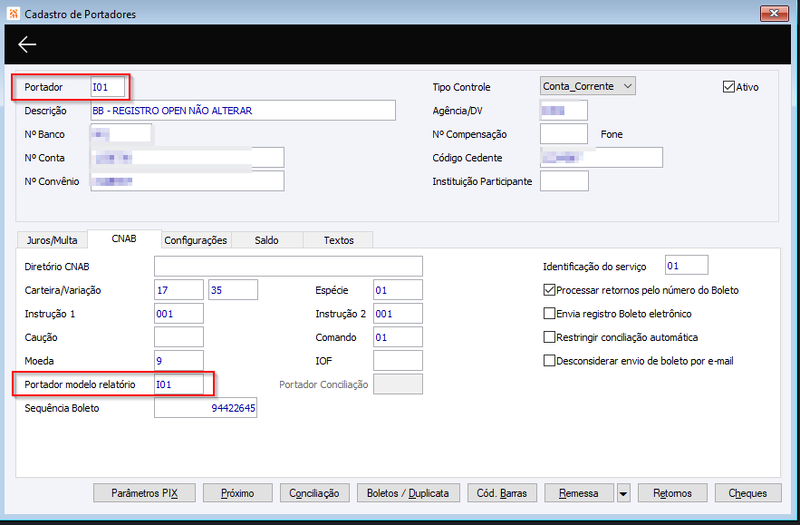Switch to the Juros/Multa tab

click(52, 240)
